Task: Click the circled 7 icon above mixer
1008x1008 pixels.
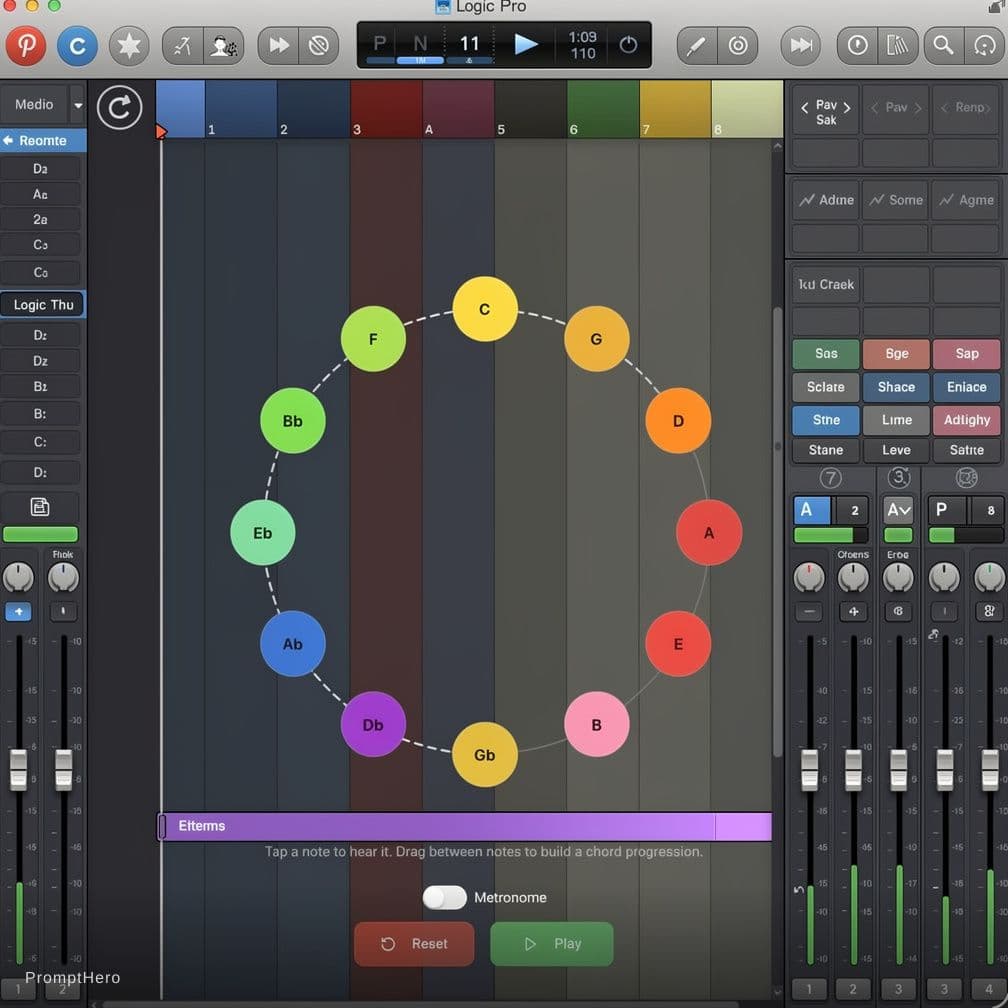Action: click(830, 478)
